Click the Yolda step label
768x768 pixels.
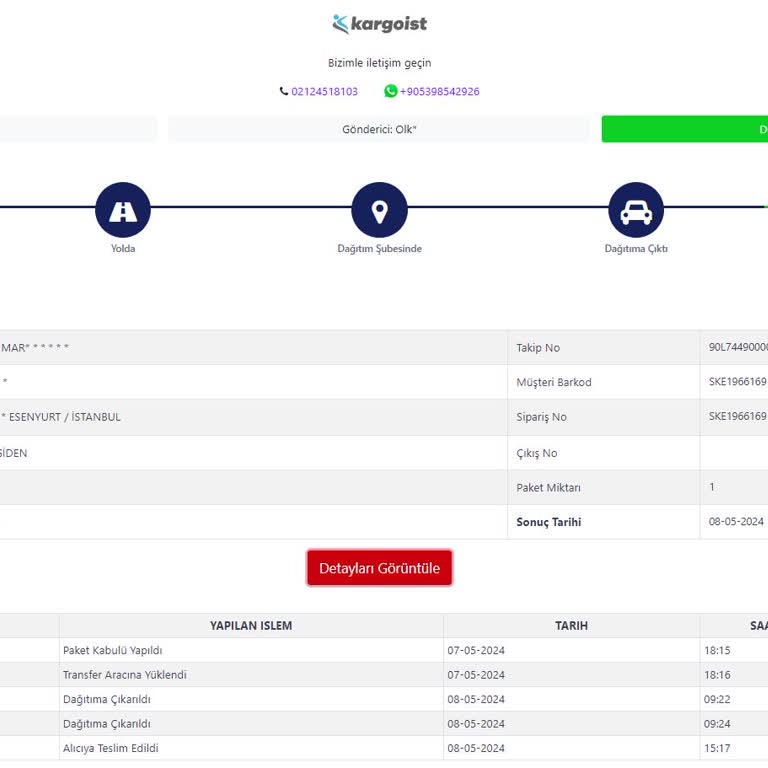pyautogui.click(x=123, y=248)
